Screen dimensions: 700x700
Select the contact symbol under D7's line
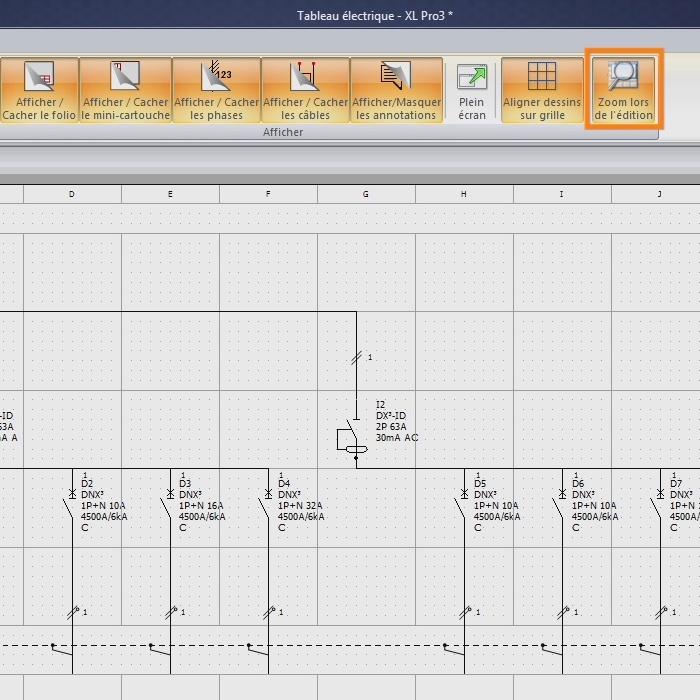tap(650, 650)
